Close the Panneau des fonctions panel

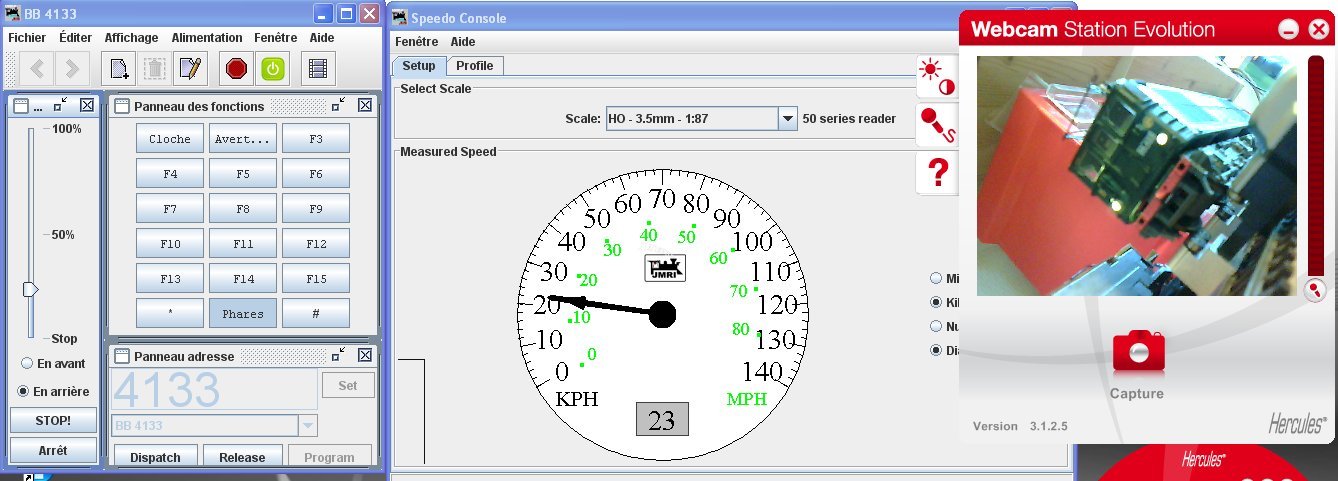point(365,104)
